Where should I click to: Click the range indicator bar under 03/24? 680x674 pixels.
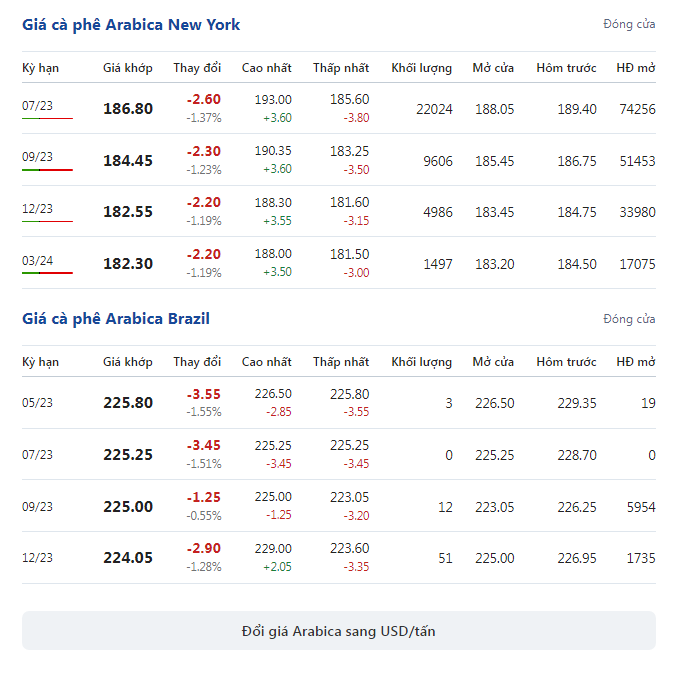click(47, 273)
